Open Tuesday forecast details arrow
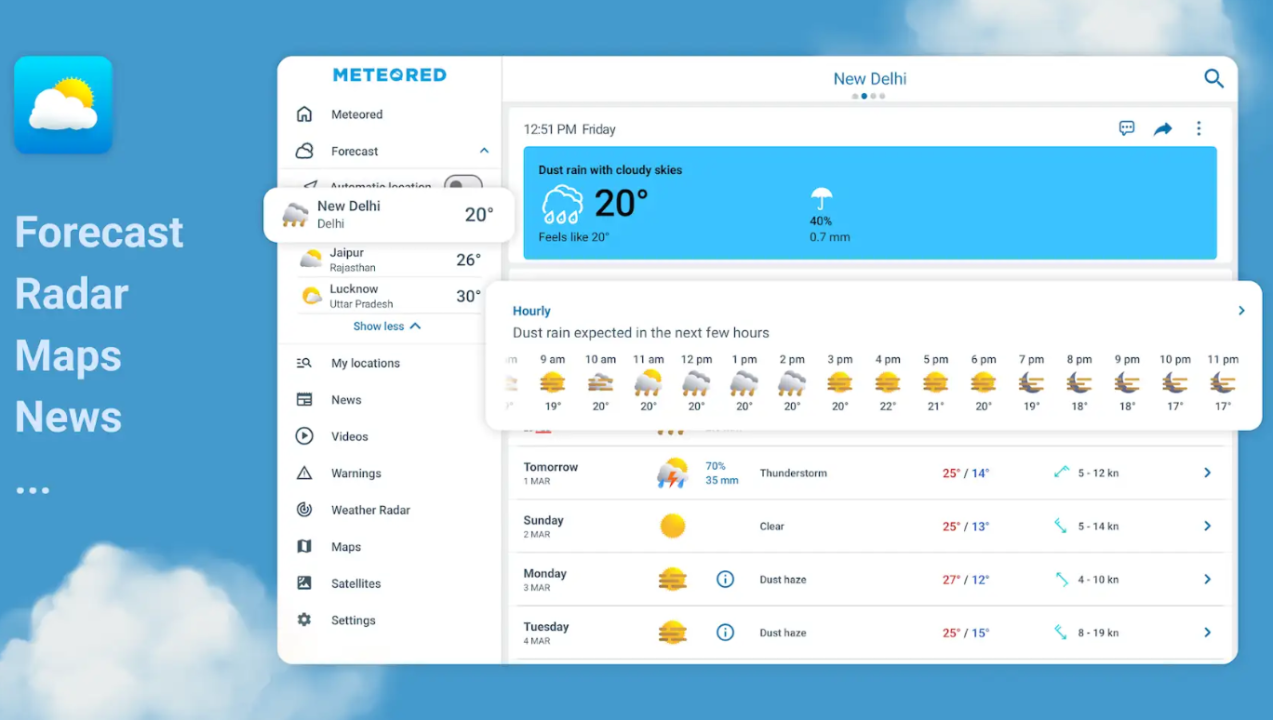Screen dimensions: 1273x720 1207,632
